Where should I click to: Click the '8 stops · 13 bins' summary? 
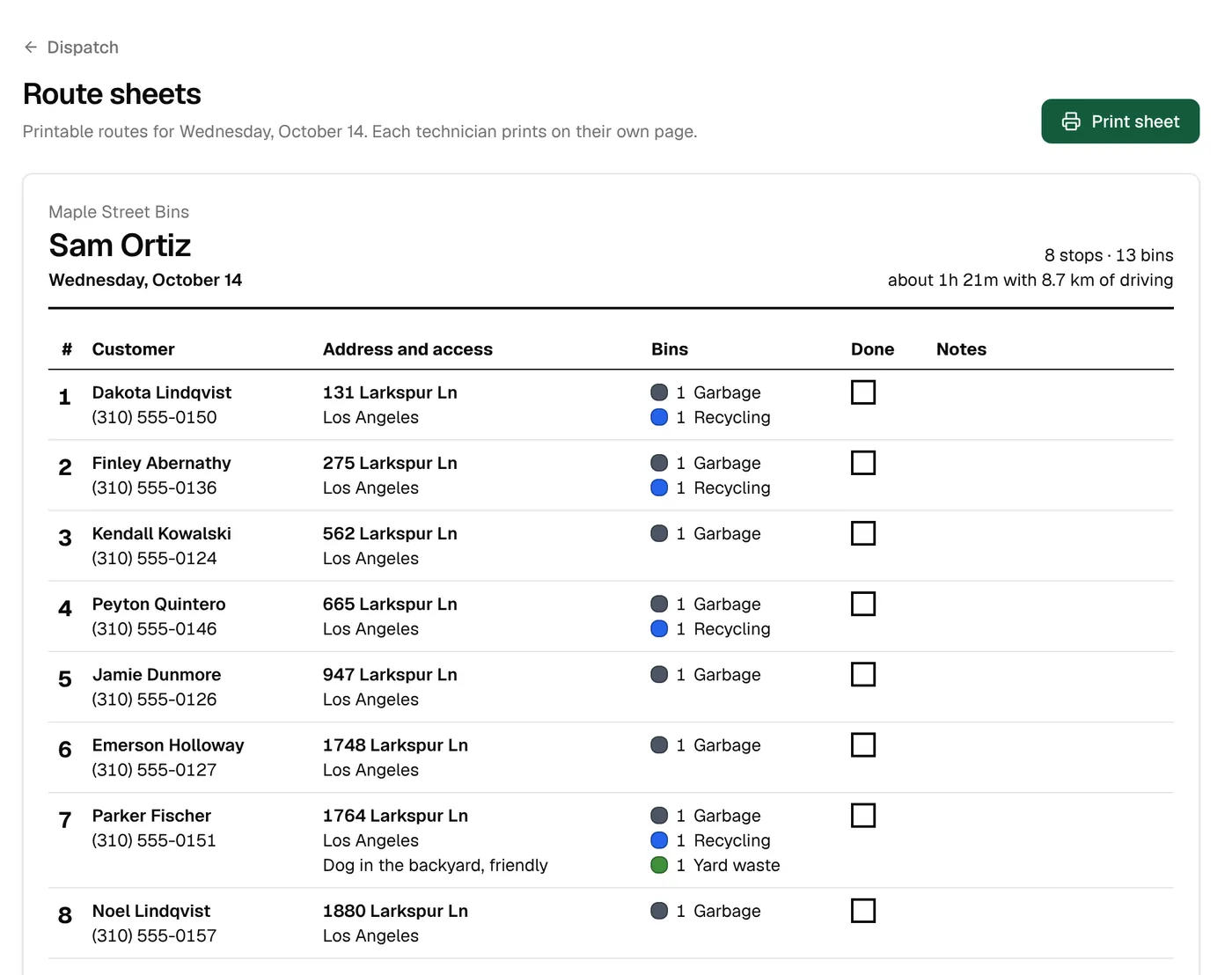1109,255
